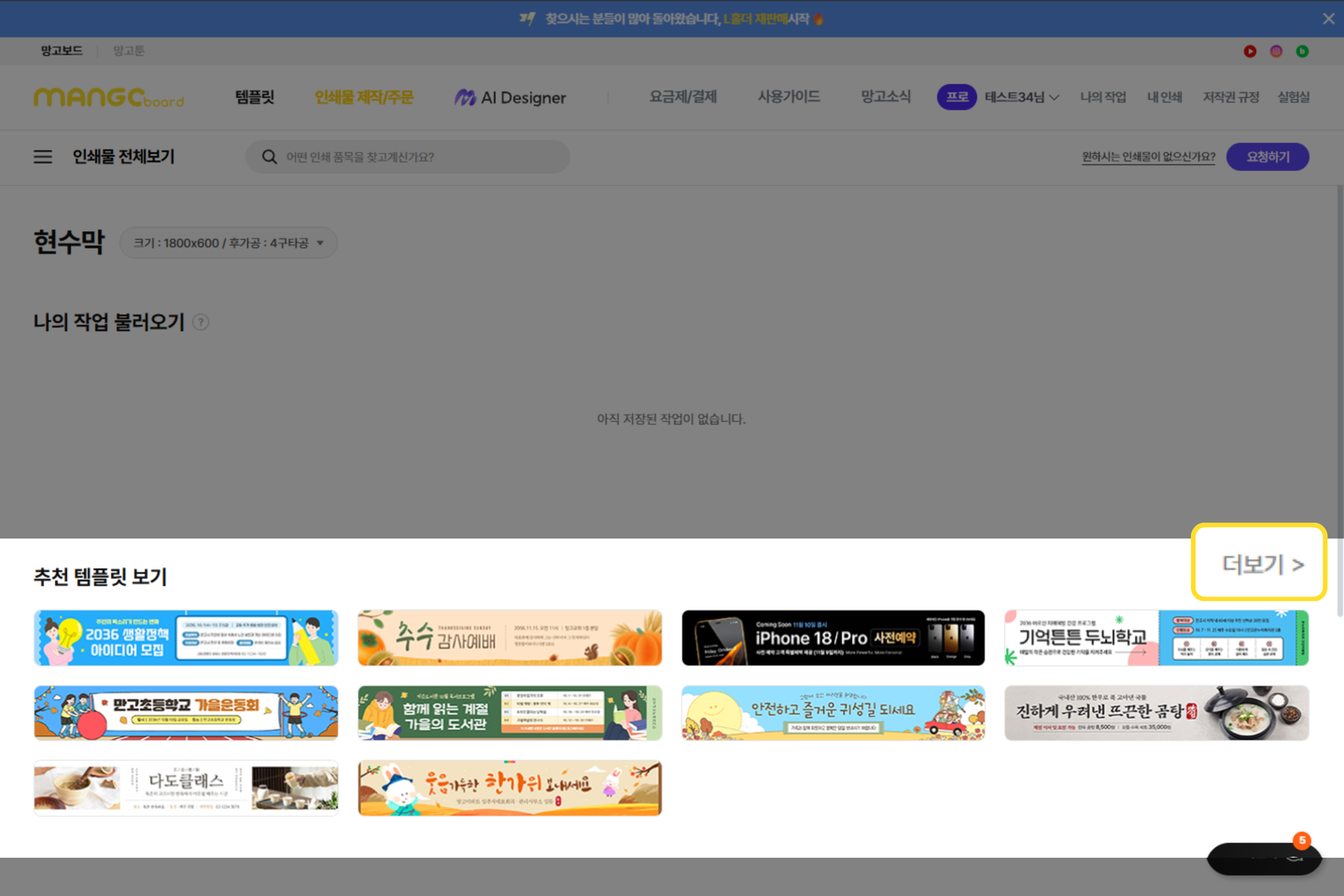Click the Mangoboard logo

pos(109,97)
